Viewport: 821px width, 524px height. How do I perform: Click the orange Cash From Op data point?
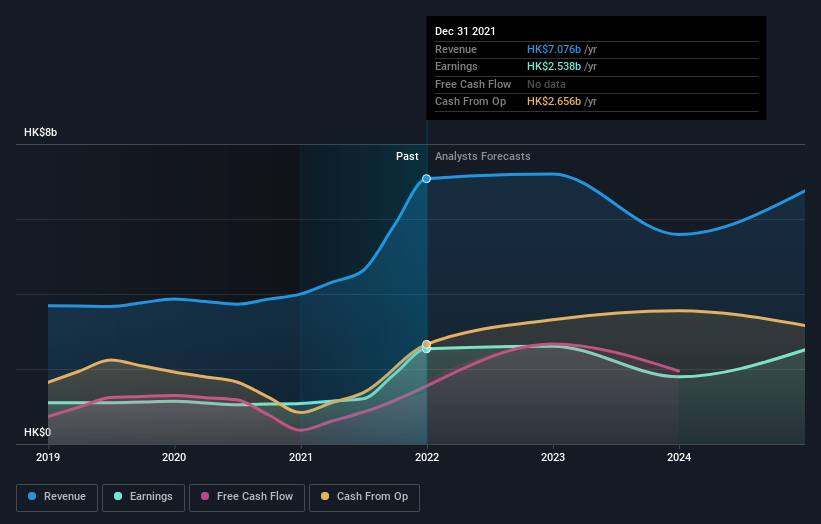pos(426,344)
